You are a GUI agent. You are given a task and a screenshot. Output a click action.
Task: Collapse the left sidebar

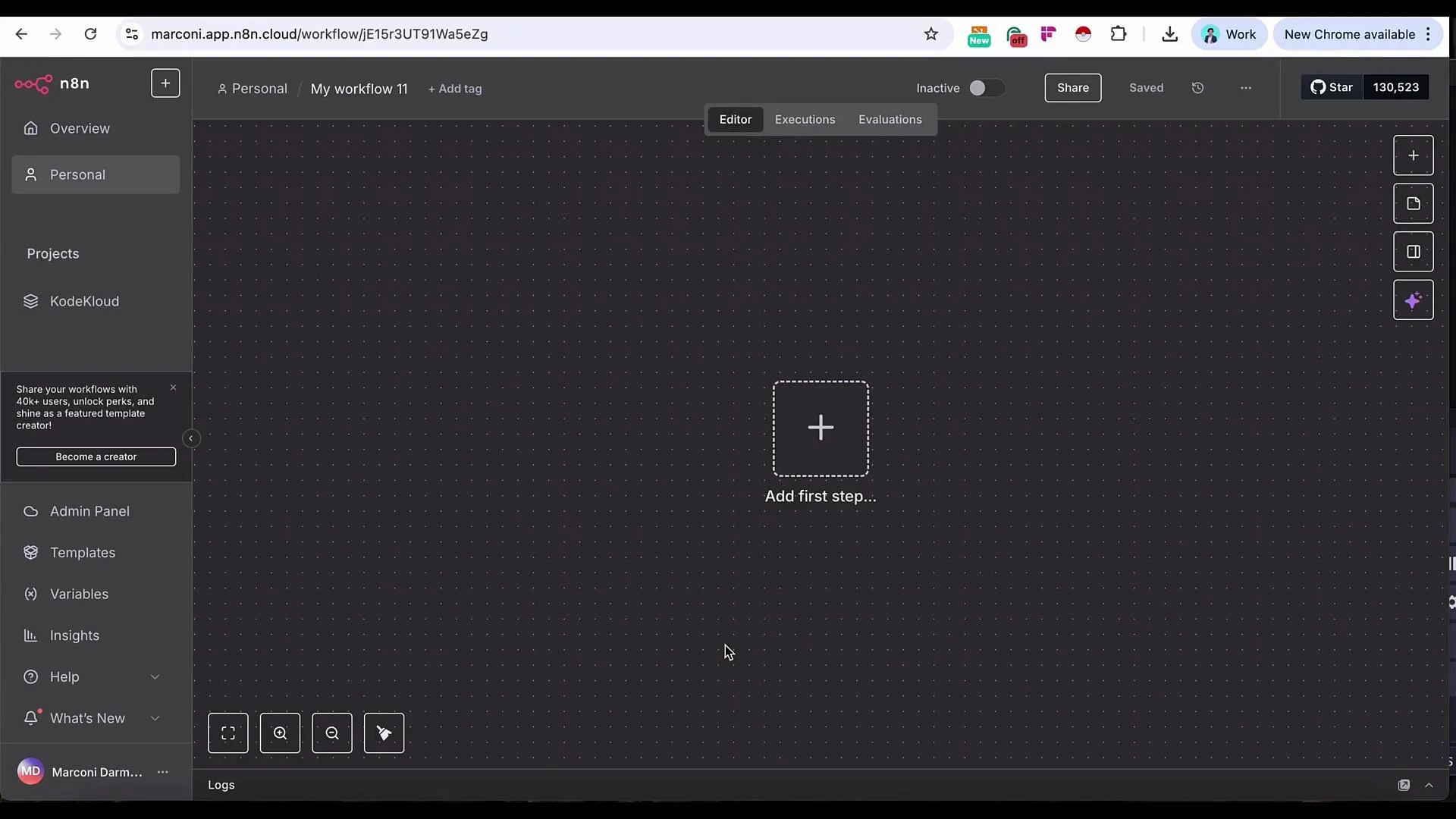[191, 438]
